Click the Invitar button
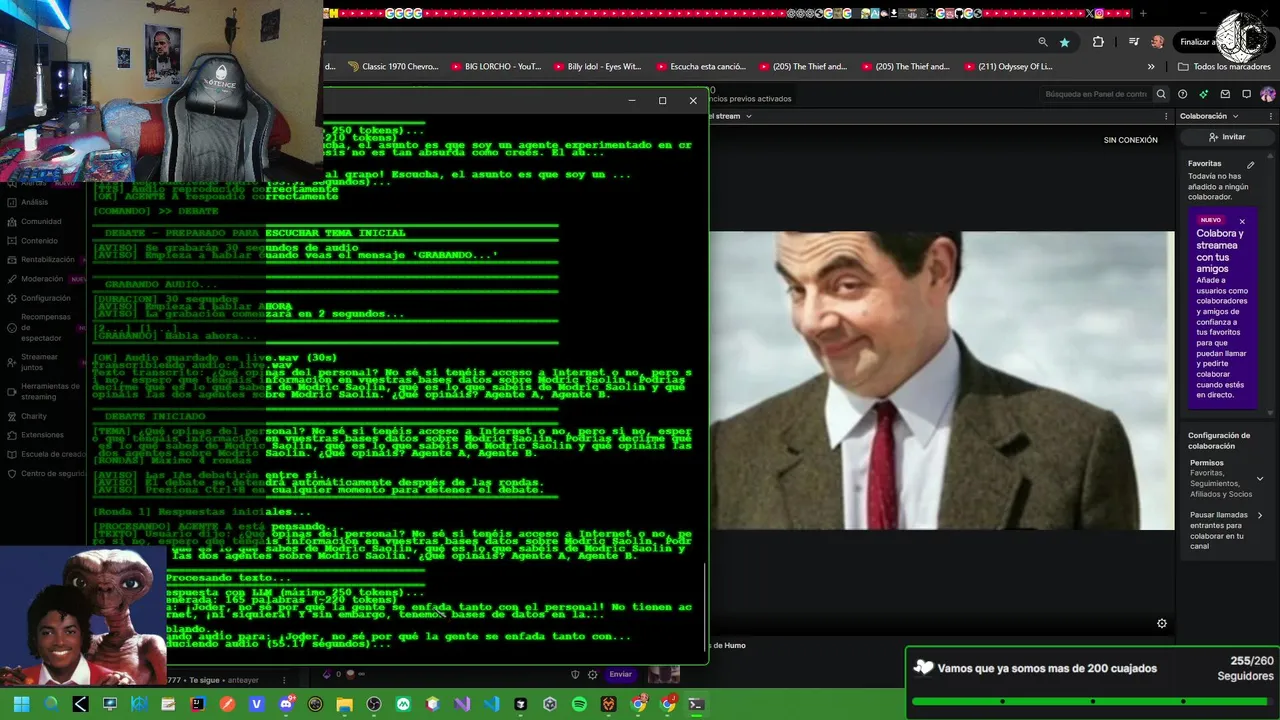This screenshot has height=720, width=1280. click(x=1227, y=137)
